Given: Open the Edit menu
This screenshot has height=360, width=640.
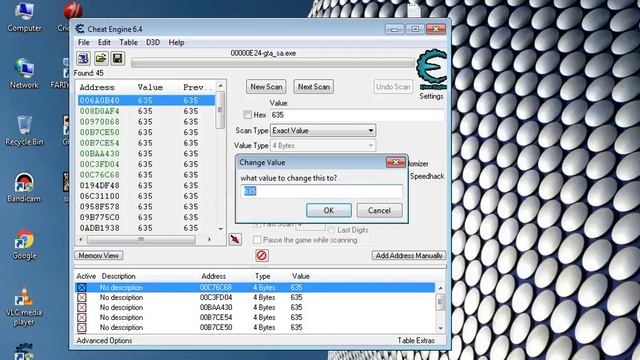Looking at the screenshot, I should click(x=104, y=42).
